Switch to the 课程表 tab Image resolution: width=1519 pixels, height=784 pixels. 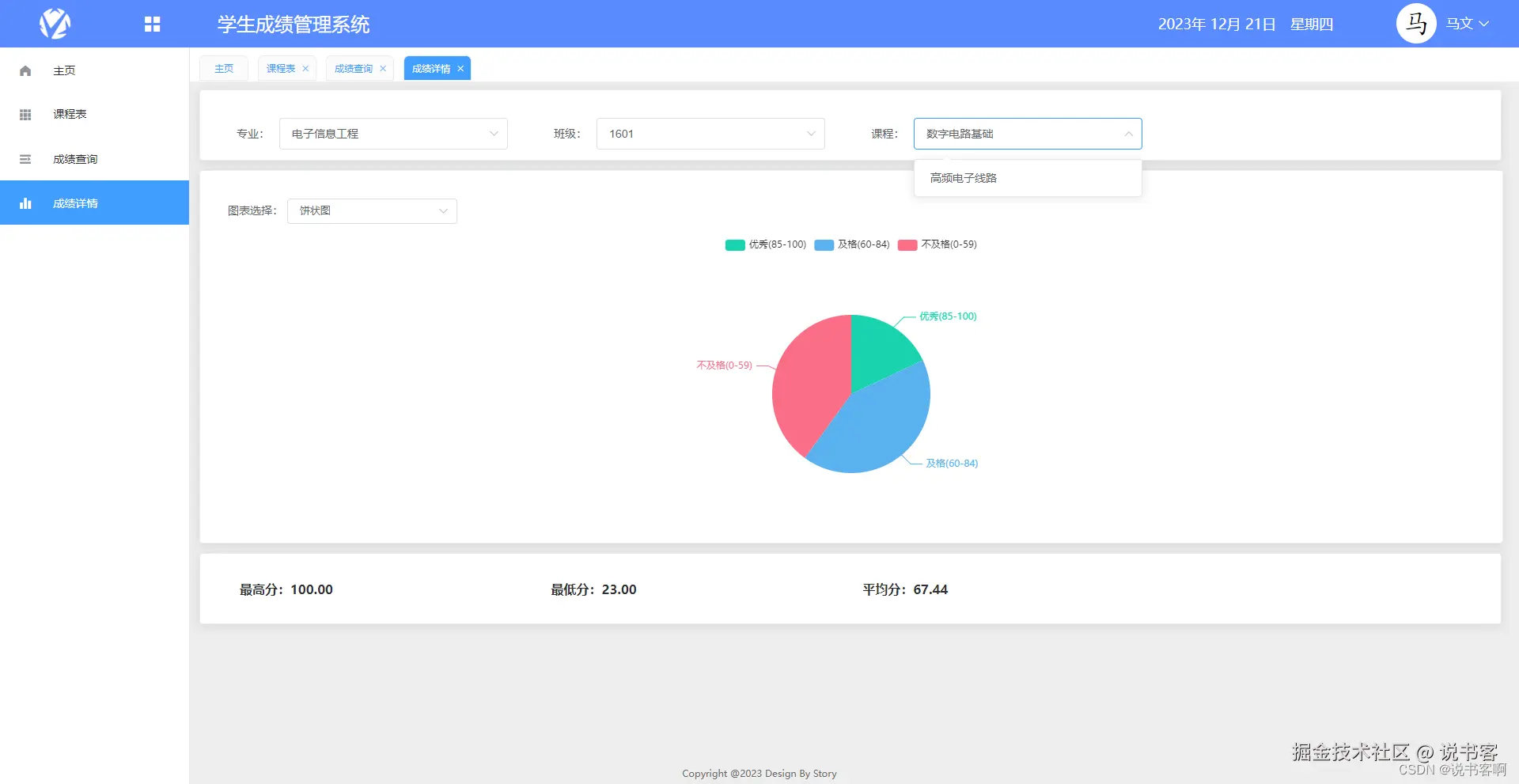tap(281, 69)
